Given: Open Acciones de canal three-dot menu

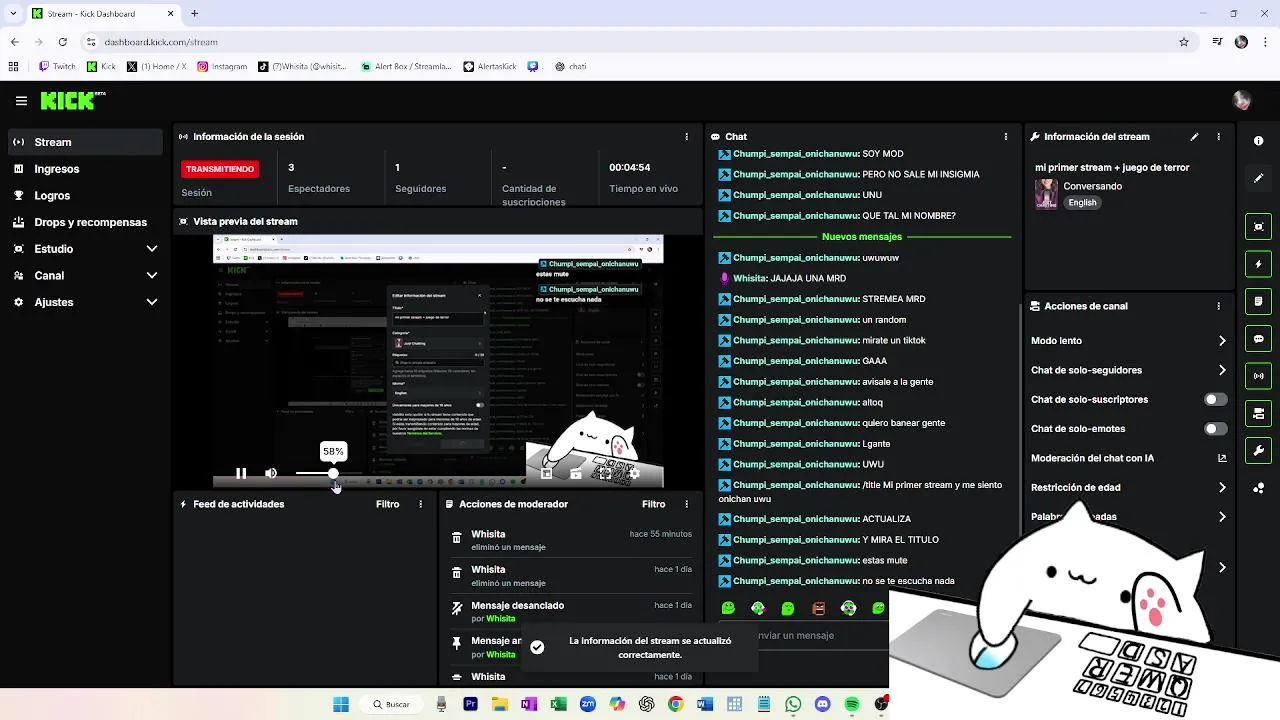Looking at the screenshot, I should click(1218, 306).
